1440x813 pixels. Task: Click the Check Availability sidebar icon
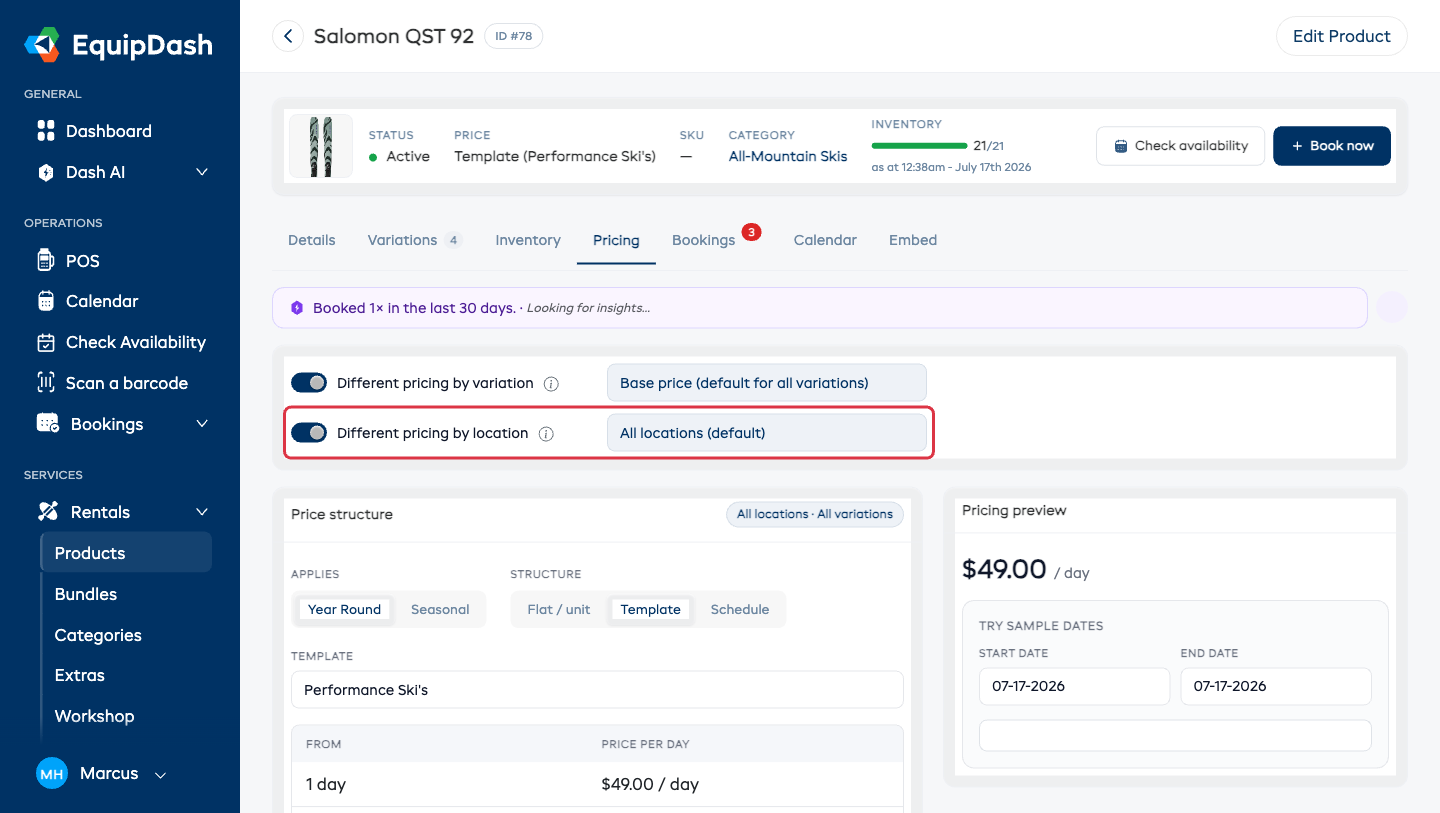46,342
